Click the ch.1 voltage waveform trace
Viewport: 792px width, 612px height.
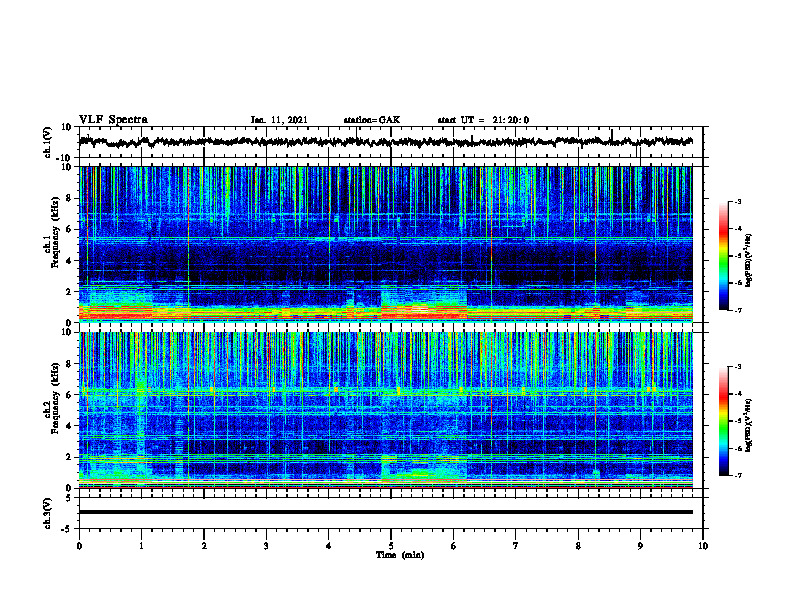pos(386,142)
